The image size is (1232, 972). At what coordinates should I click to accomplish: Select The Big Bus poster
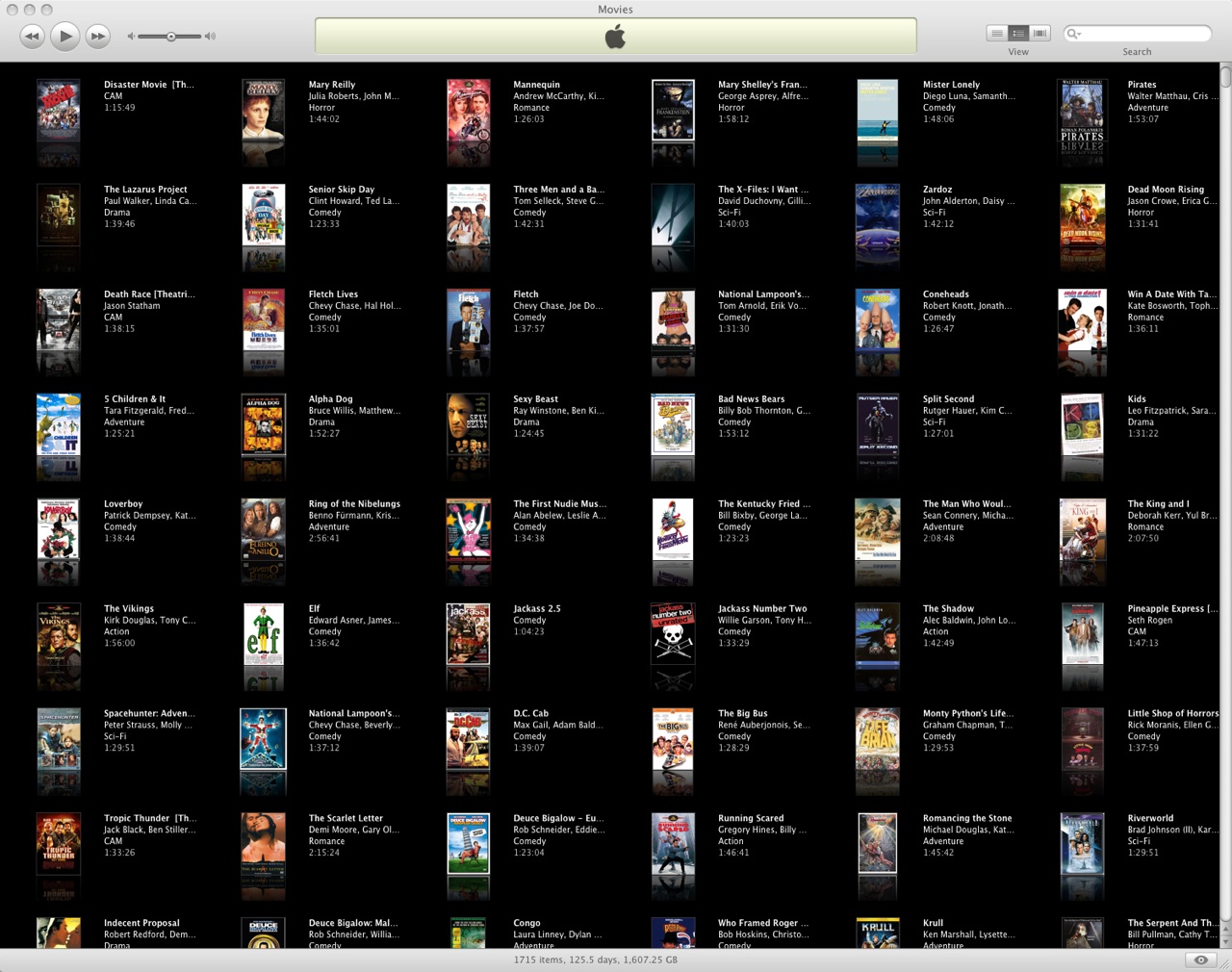(x=673, y=739)
